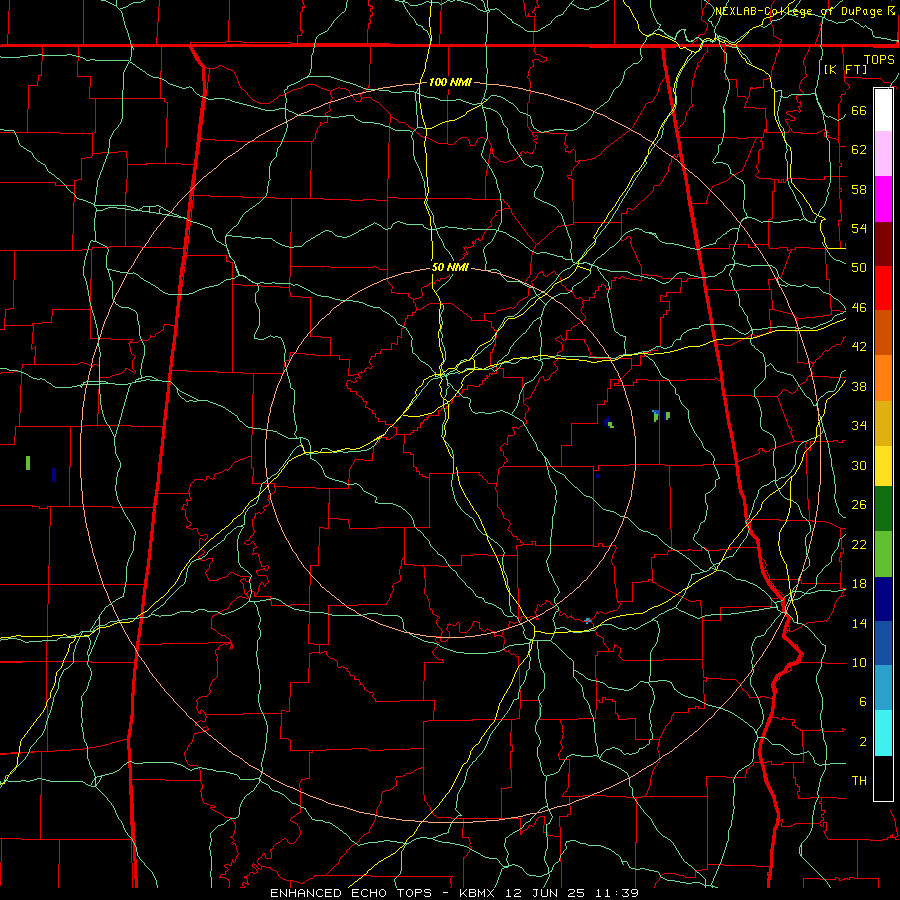Click the white 66 kft color swatch
The width and height of the screenshot is (900, 900).
click(x=883, y=110)
